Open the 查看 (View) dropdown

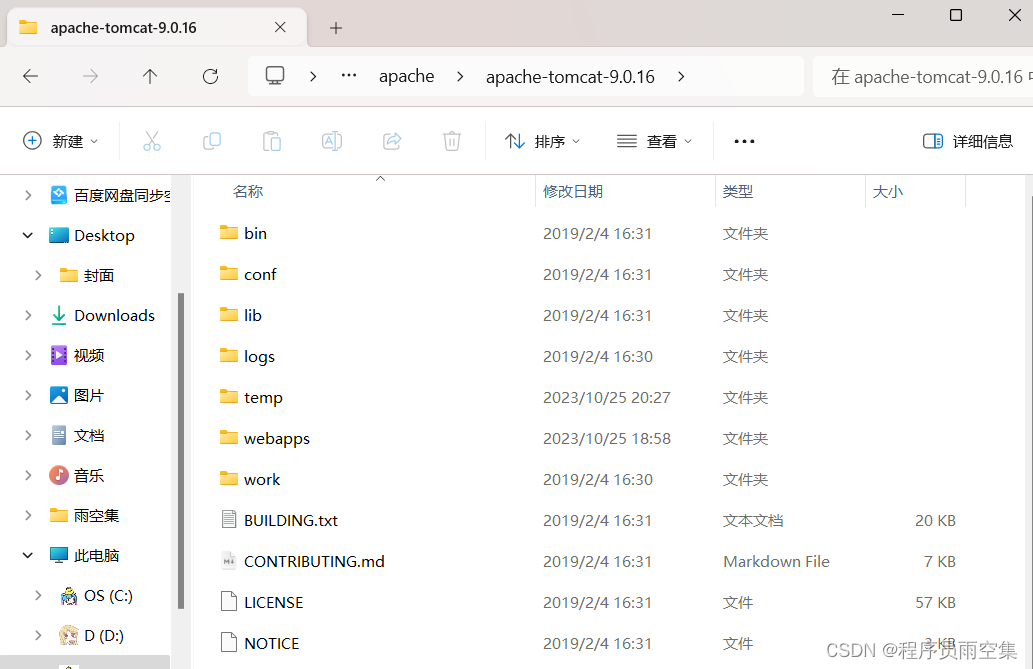coord(654,141)
